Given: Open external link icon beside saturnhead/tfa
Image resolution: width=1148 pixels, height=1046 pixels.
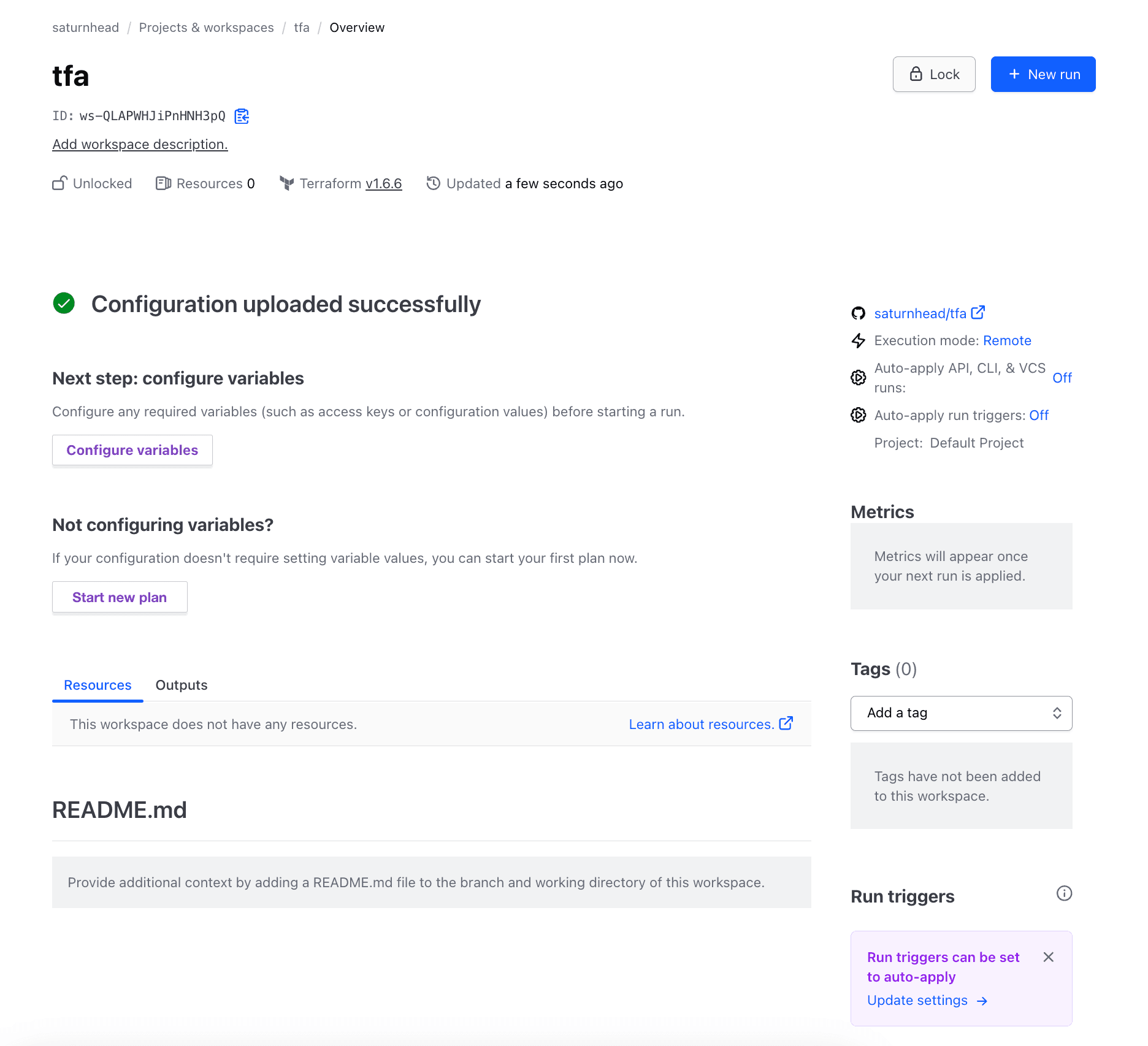Looking at the screenshot, I should 978,313.
